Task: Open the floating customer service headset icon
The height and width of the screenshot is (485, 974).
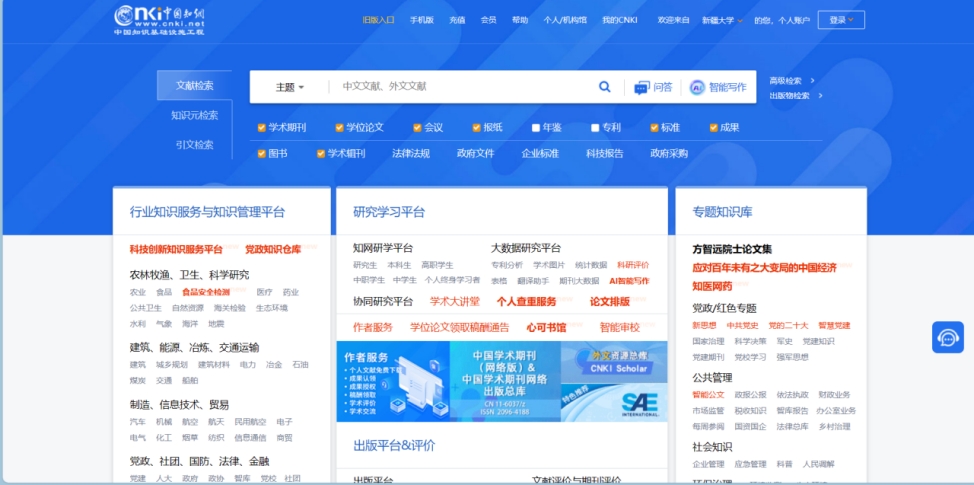Action: tap(947, 337)
